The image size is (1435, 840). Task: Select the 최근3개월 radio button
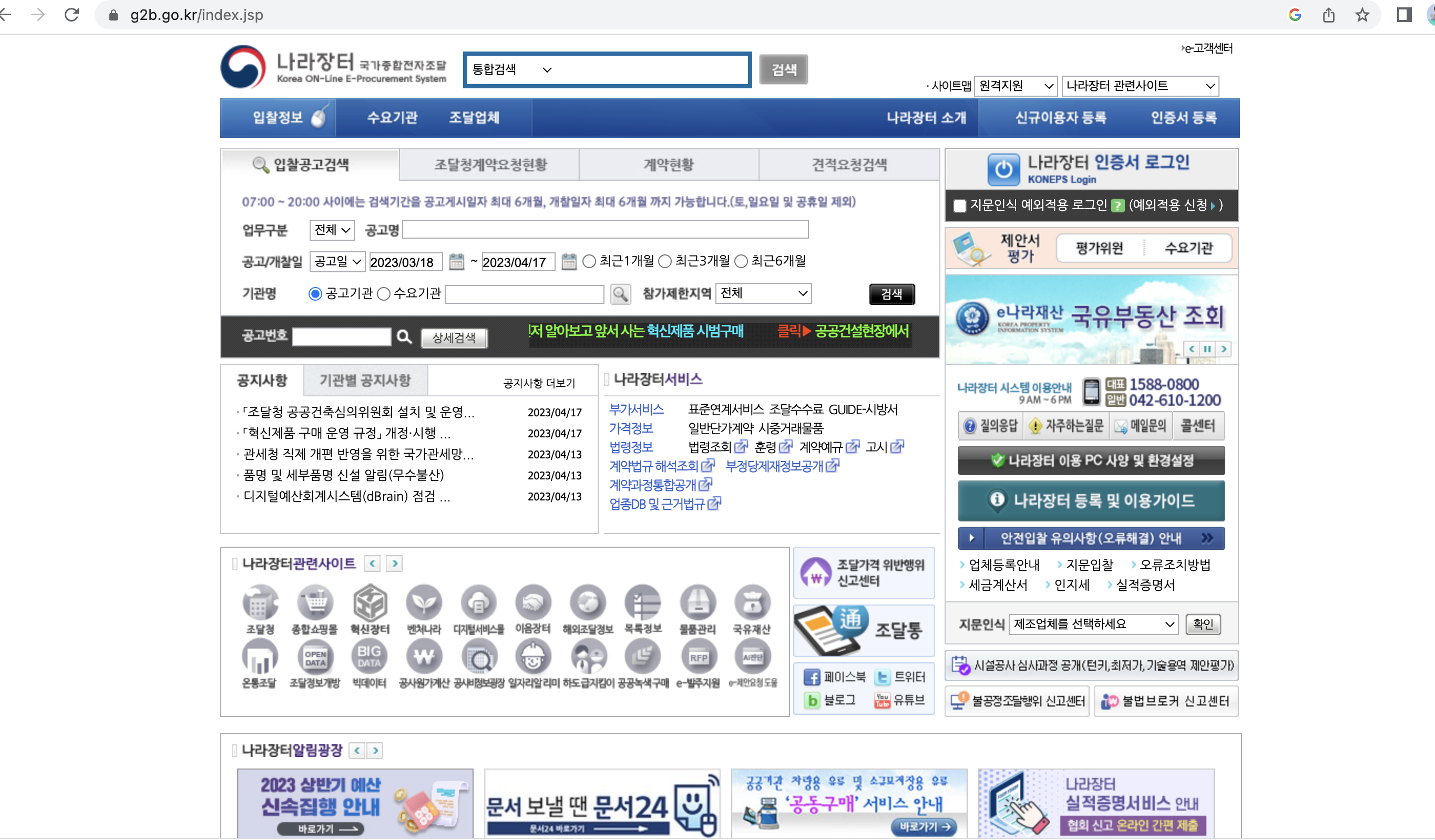(x=665, y=262)
